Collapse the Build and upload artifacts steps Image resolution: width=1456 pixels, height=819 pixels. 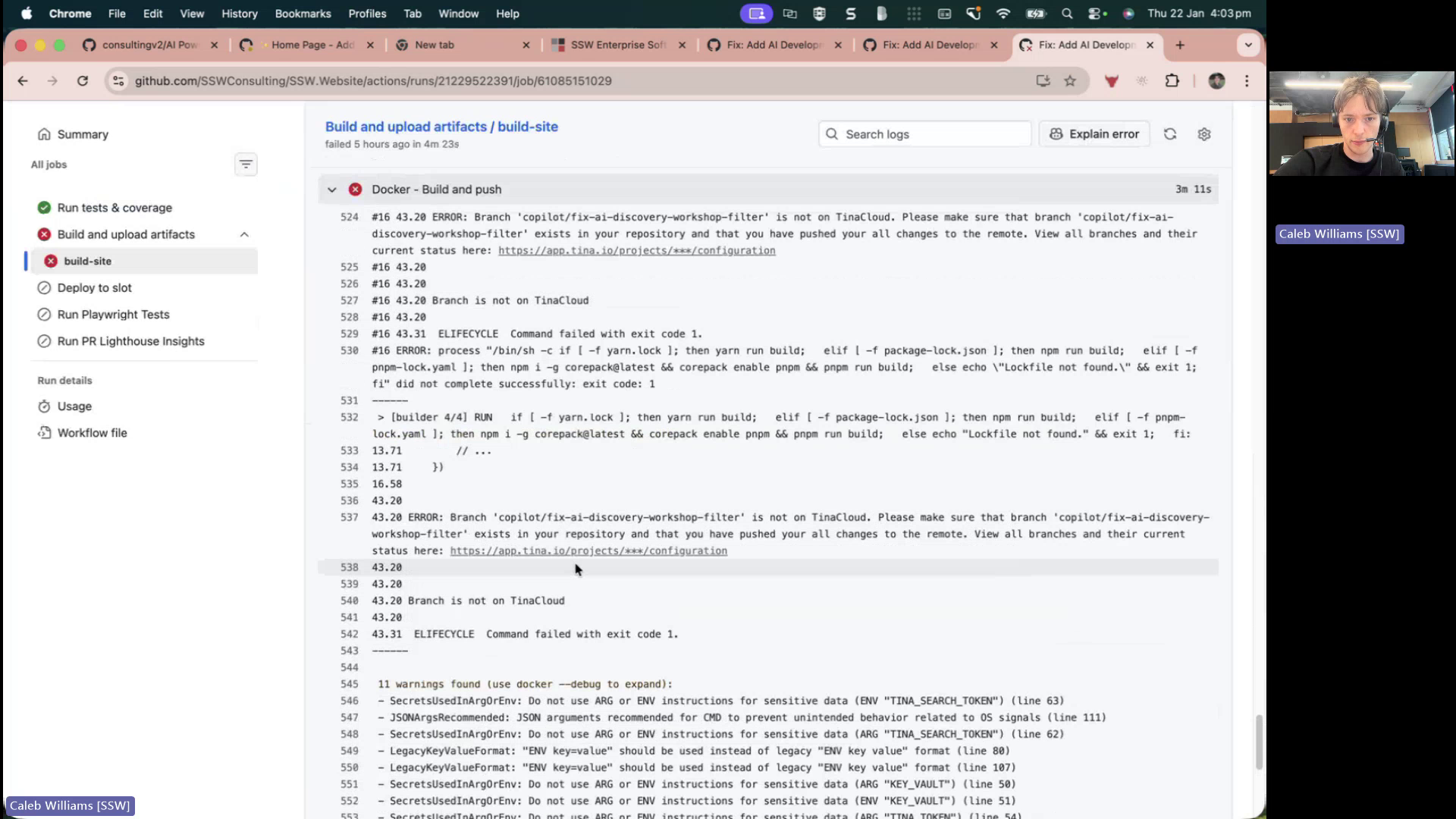(x=244, y=234)
